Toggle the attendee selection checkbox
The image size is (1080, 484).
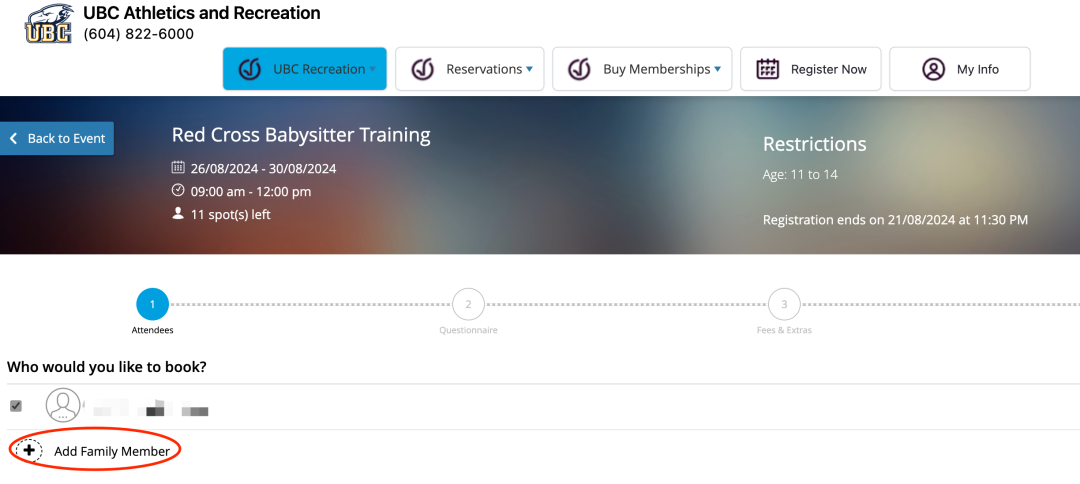(x=16, y=406)
